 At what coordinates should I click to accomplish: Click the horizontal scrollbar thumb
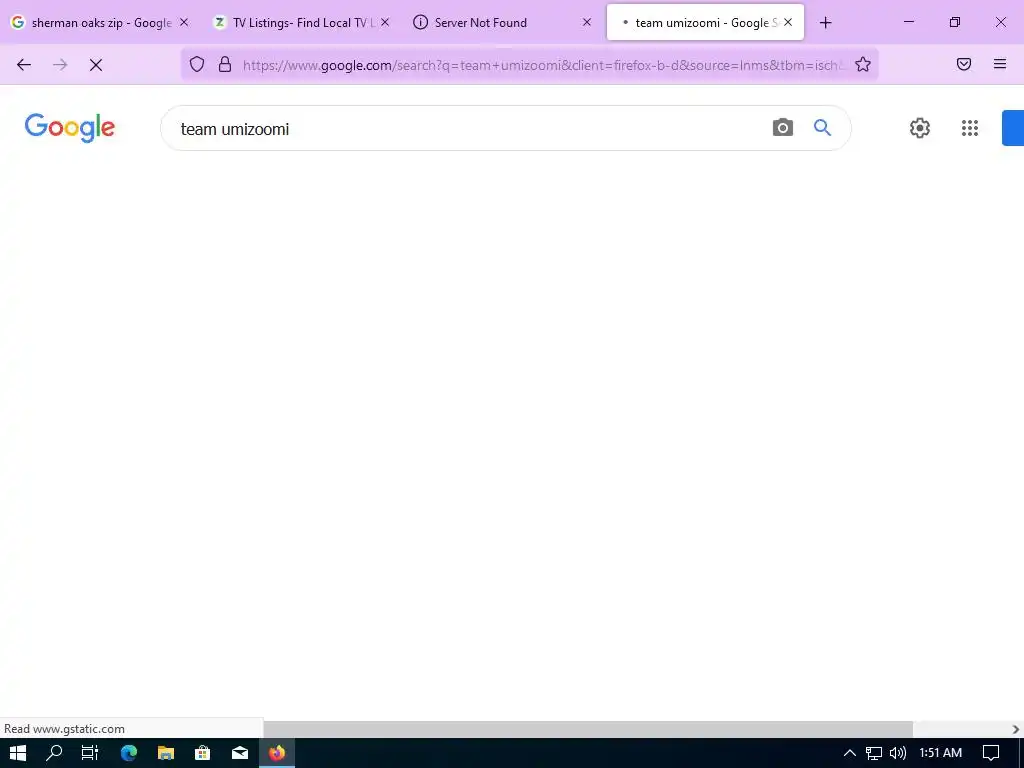pos(588,729)
